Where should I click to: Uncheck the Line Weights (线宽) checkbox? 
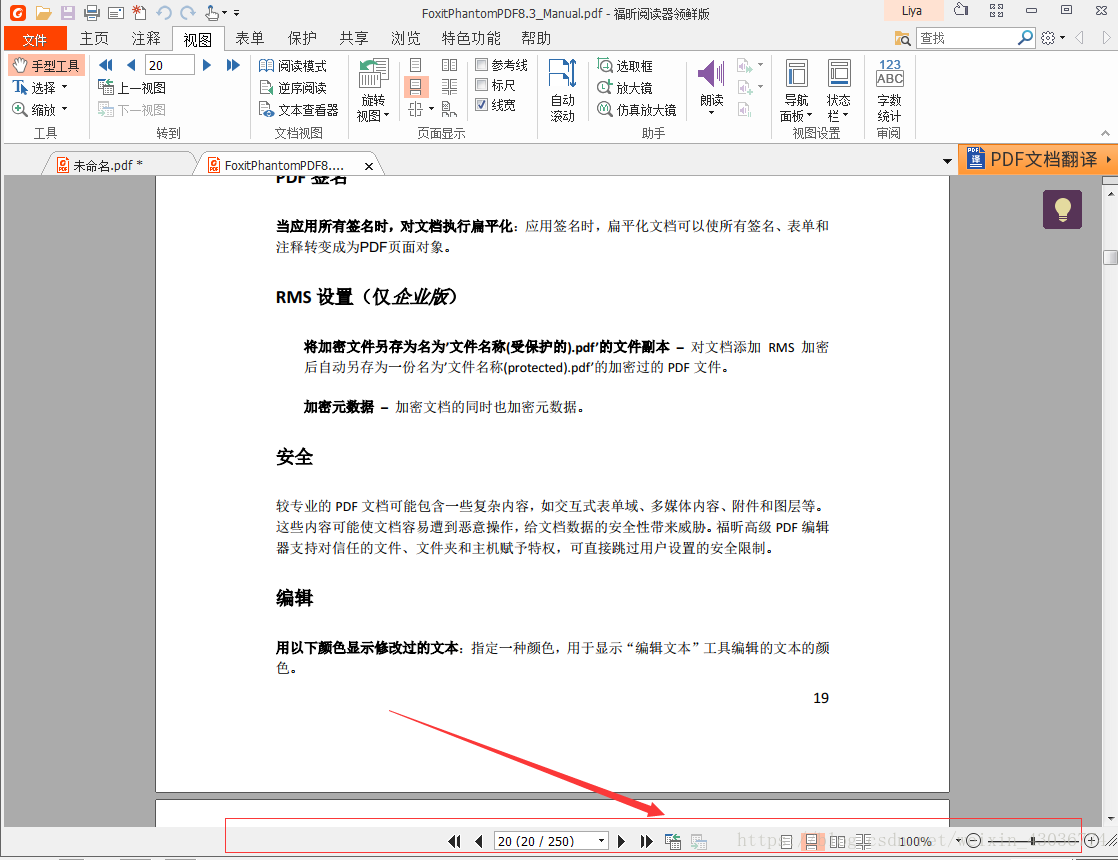pyautogui.click(x=482, y=105)
